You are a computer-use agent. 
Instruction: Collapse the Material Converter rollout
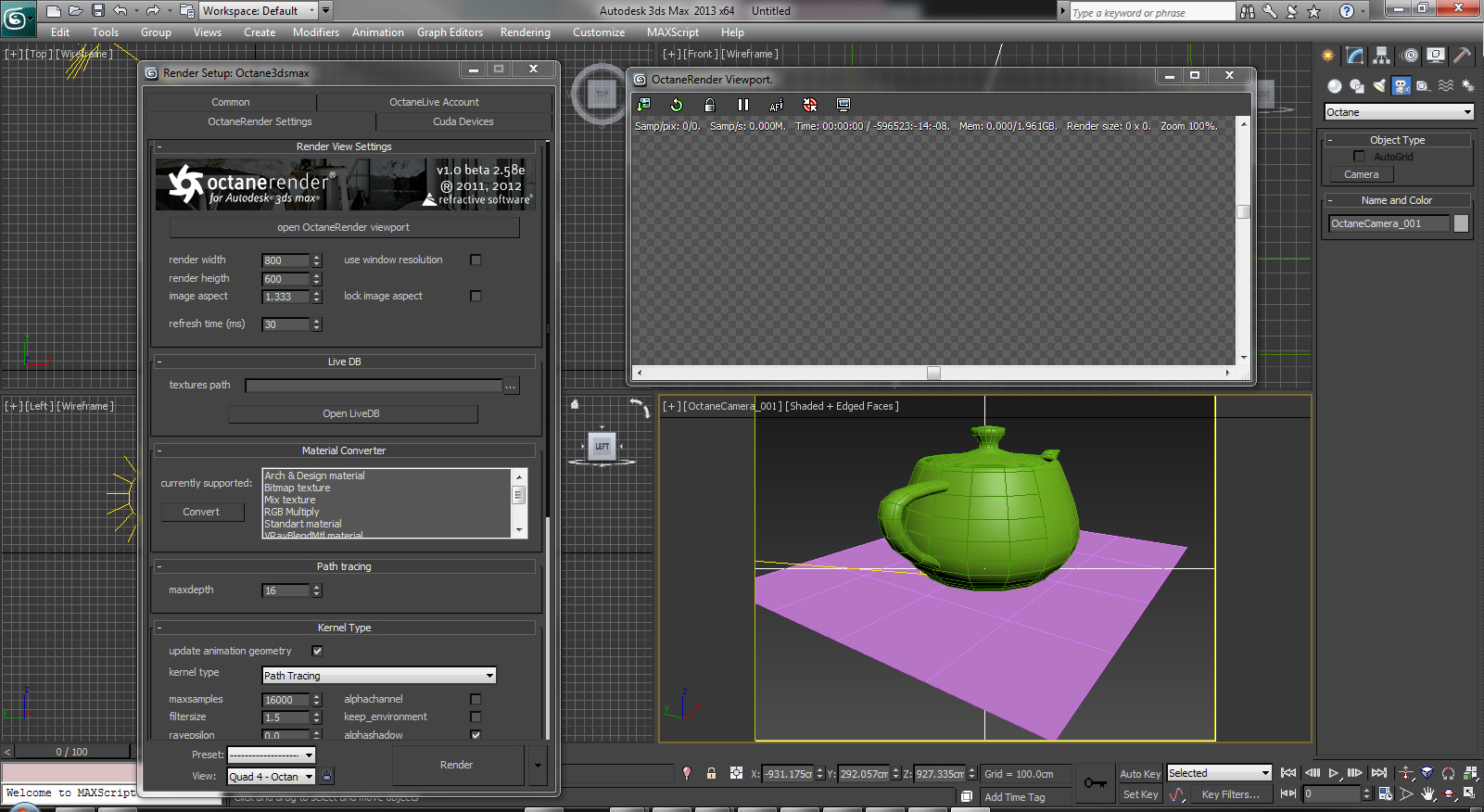point(344,450)
